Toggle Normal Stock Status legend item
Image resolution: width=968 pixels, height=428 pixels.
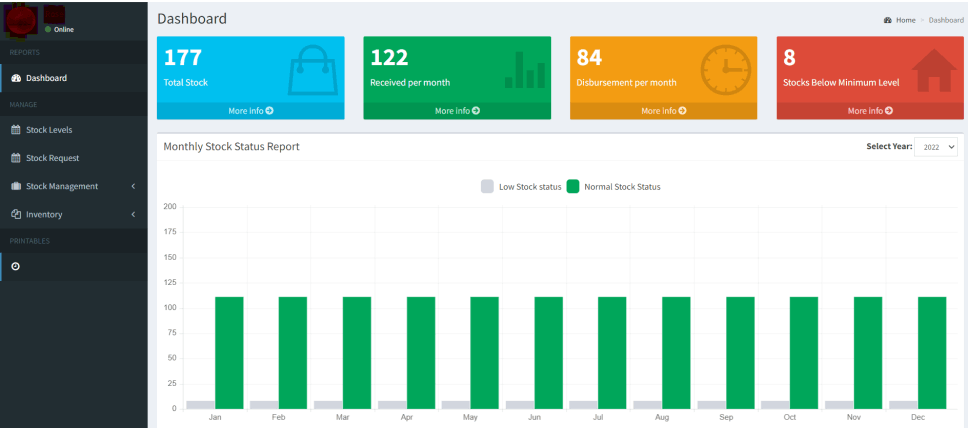[613, 186]
